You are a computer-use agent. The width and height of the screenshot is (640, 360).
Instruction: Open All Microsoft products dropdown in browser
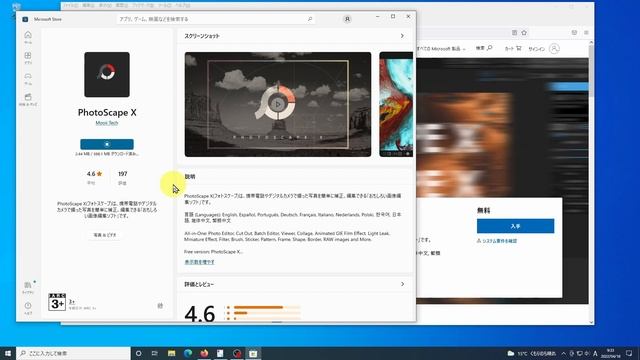pyautogui.click(x=441, y=49)
